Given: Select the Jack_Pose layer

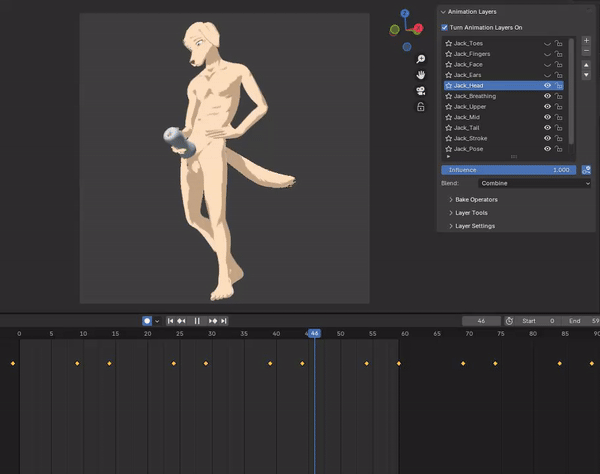Looking at the screenshot, I should click(x=504, y=149).
